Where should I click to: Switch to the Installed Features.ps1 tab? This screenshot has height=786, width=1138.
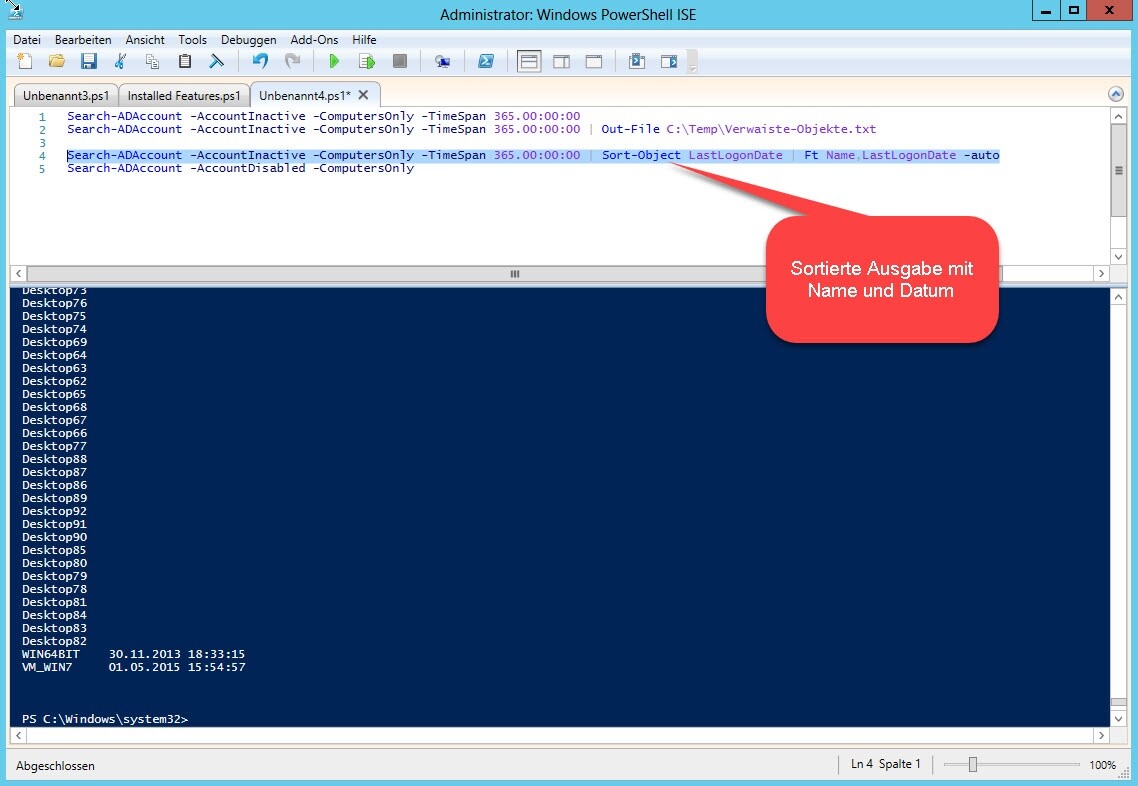(184, 96)
